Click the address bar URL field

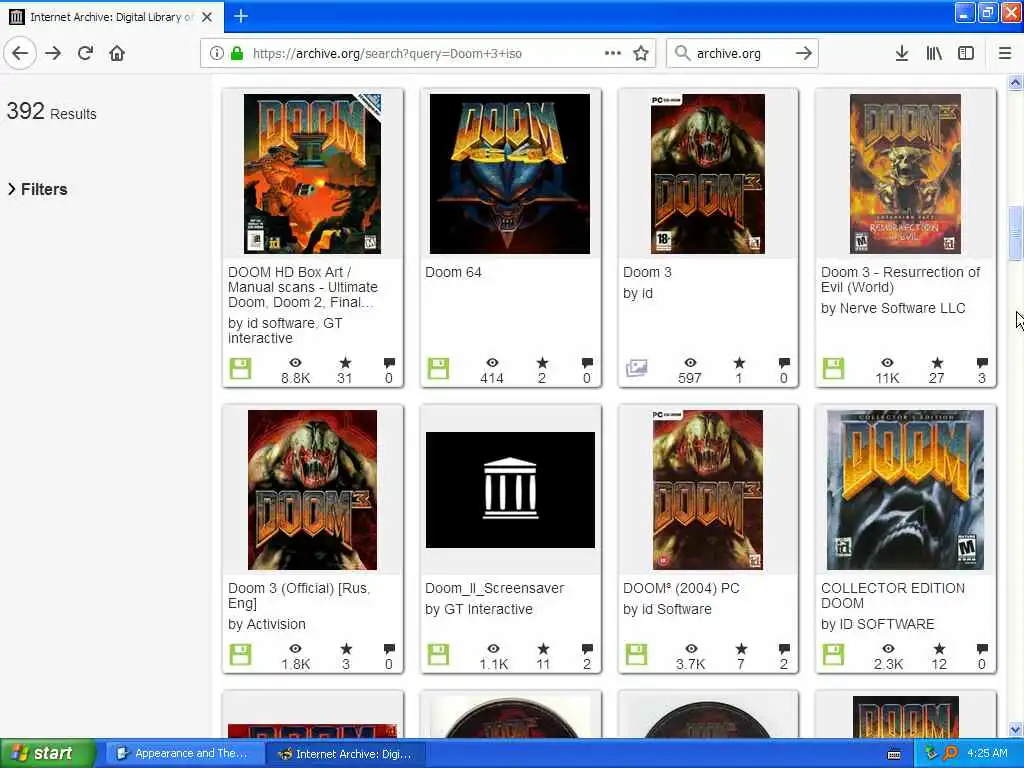pos(428,54)
